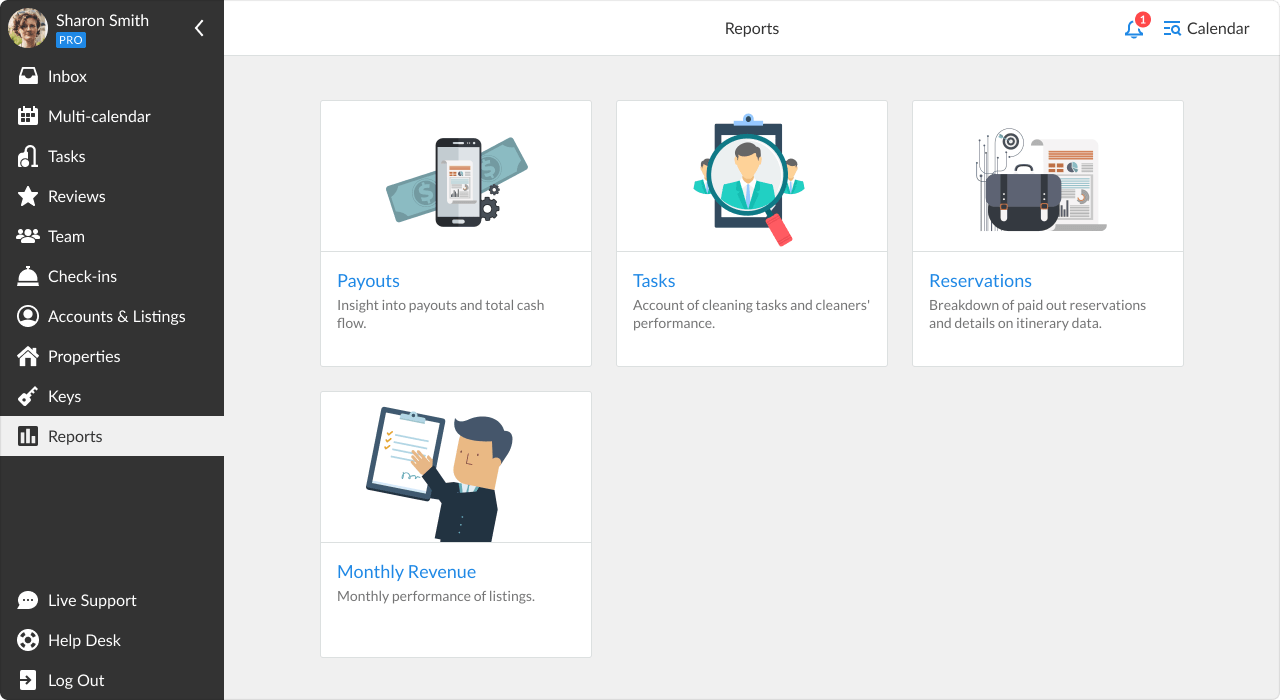Click the Help Desk lifebuoy icon
The height and width of the screenshot is (700, 1280).
(28, 640)
